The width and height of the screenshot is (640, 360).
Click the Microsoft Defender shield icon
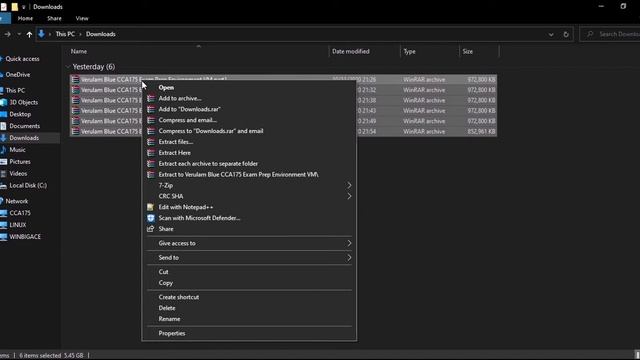tap(151, 218)
